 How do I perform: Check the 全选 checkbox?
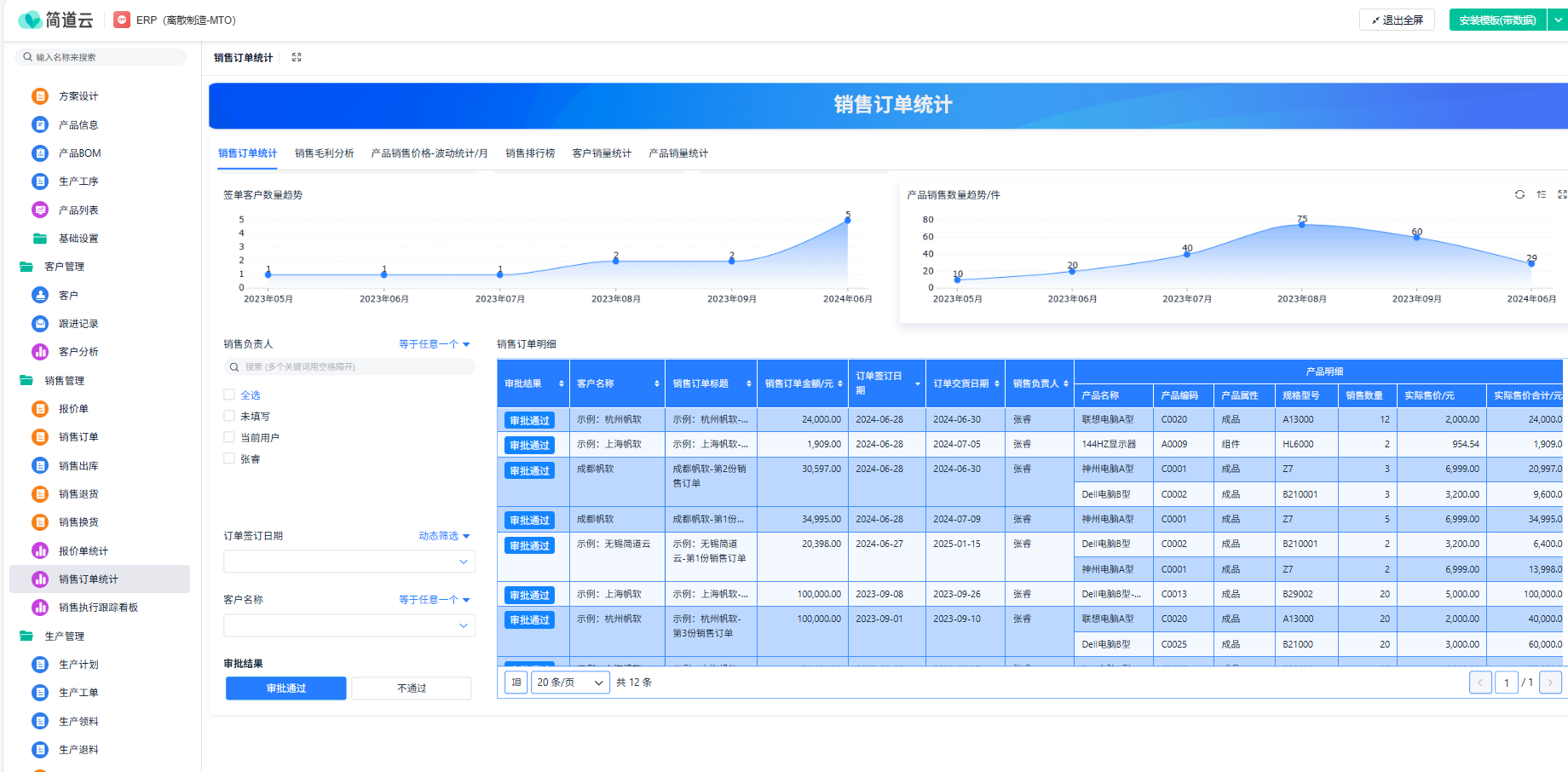(229, 395)
